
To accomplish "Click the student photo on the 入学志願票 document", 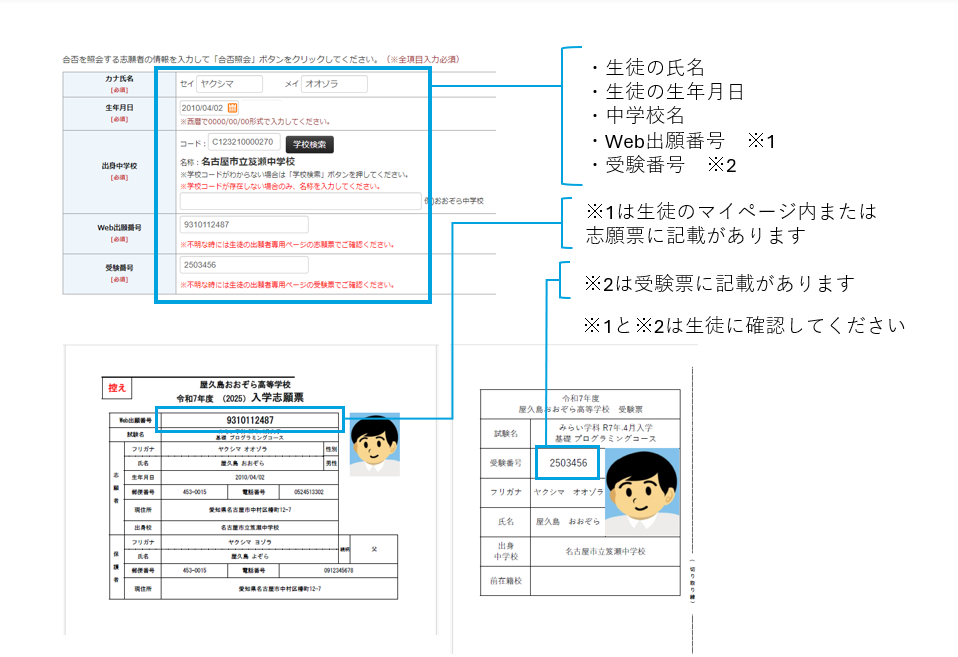I will tap(374, 448).
